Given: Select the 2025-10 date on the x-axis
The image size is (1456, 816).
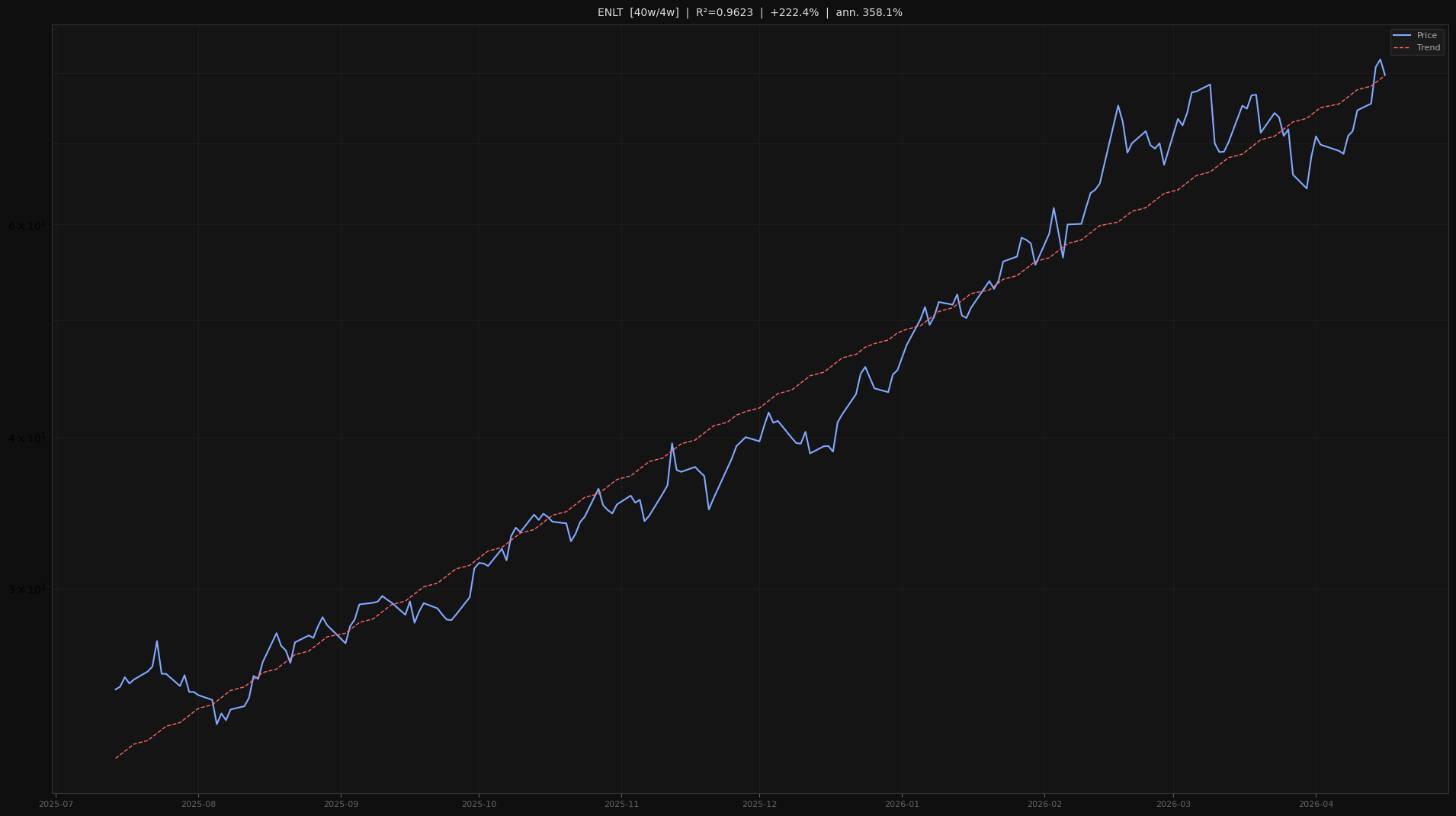Looking at the screenshot, I should pos(479,805).
